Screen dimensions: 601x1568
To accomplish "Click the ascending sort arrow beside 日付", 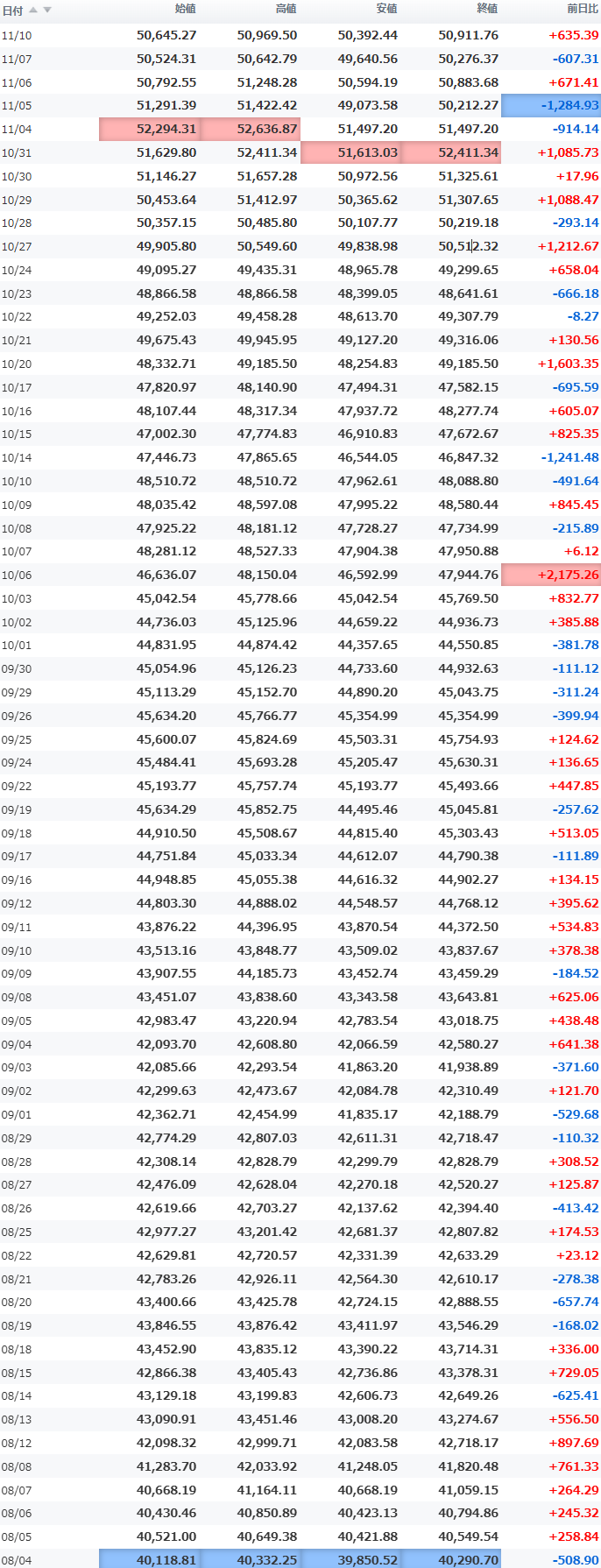I will click(x=33, y=11).
